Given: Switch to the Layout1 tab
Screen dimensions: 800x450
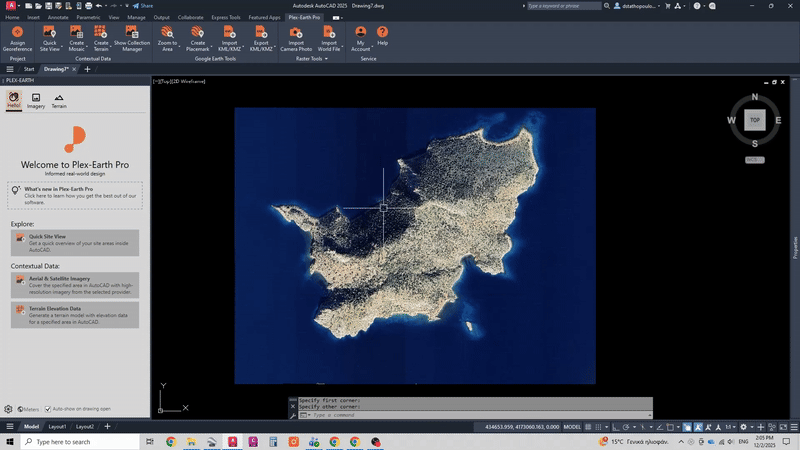Looking at the screenshot, I should coord(57,427).
